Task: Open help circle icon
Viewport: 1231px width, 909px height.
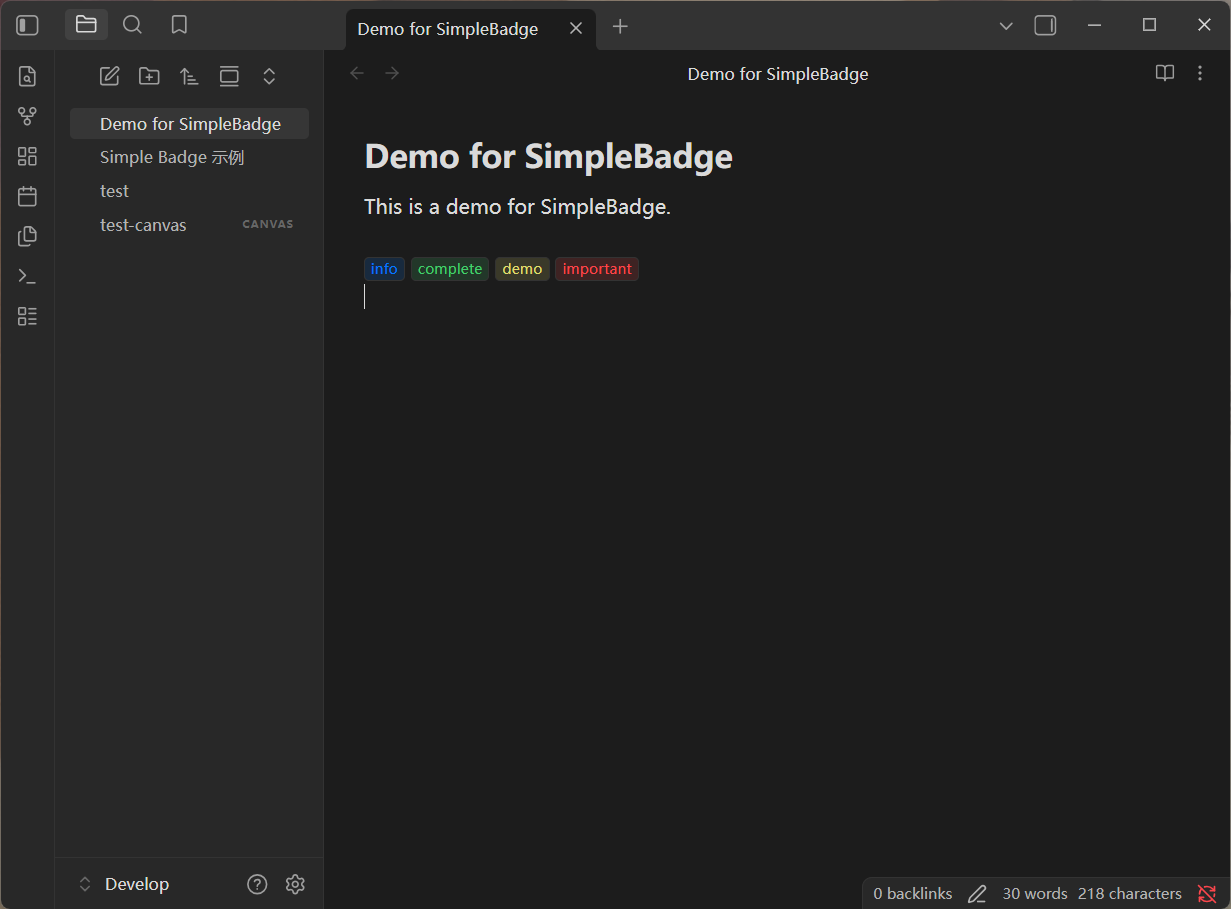Action: (x=257, y=884)
